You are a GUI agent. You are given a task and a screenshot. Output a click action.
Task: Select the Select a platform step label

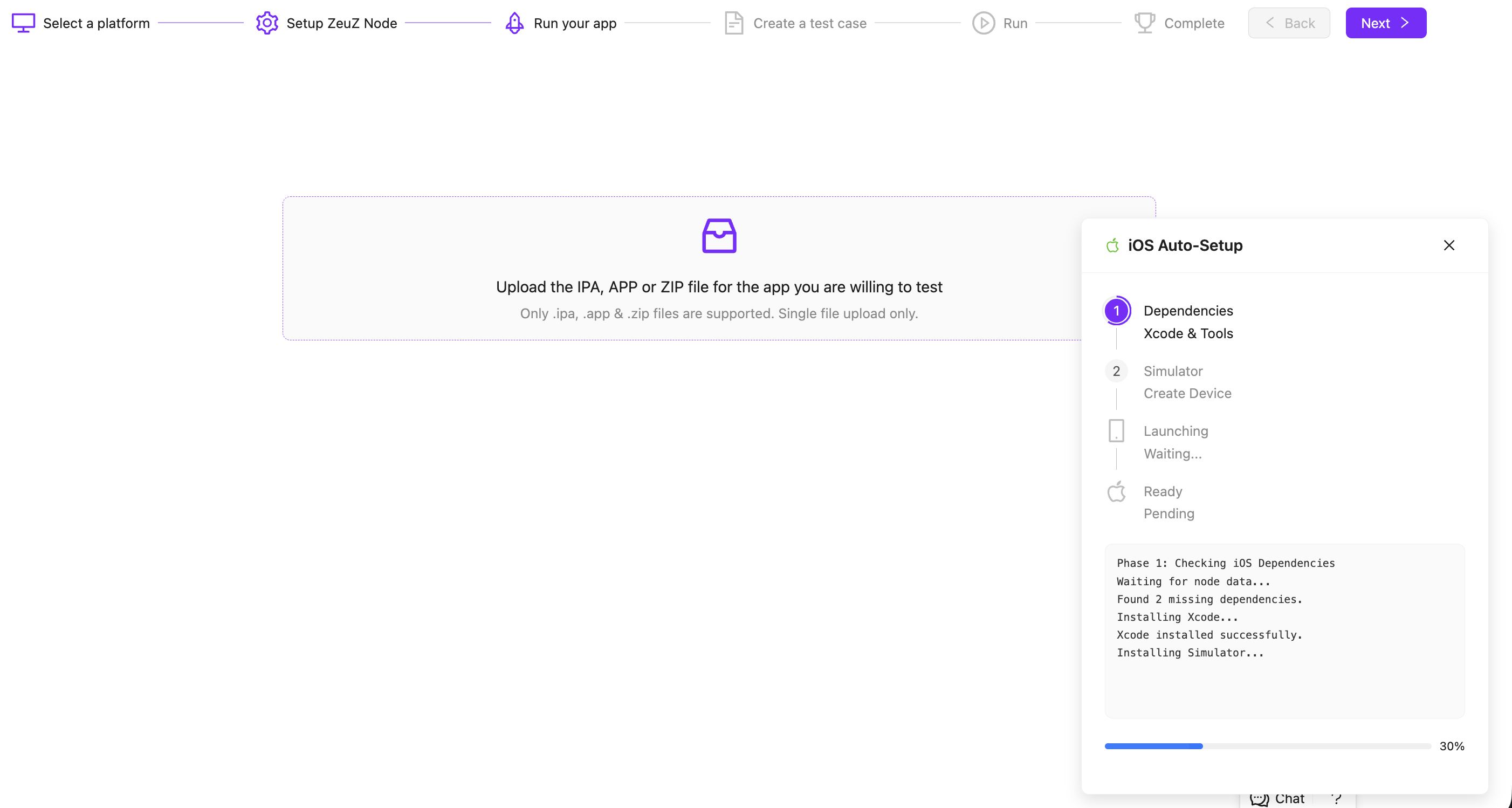pos(97,23)
